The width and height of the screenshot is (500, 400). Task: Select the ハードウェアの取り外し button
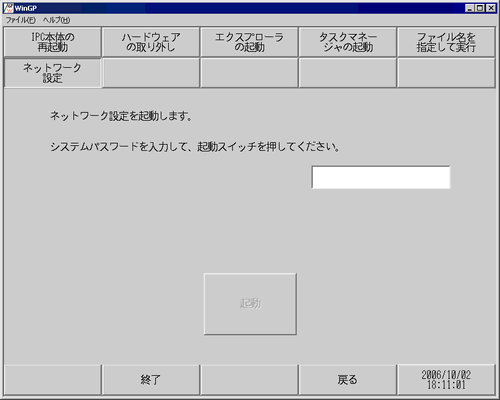(151, 42)
